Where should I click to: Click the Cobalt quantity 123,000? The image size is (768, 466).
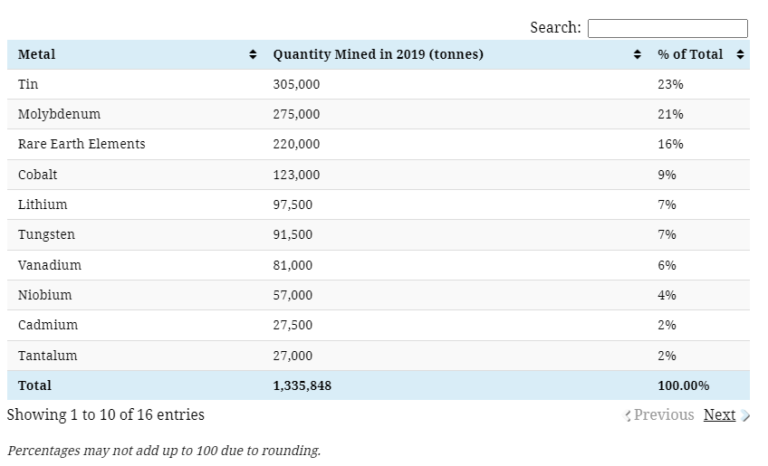coord(296,175)
